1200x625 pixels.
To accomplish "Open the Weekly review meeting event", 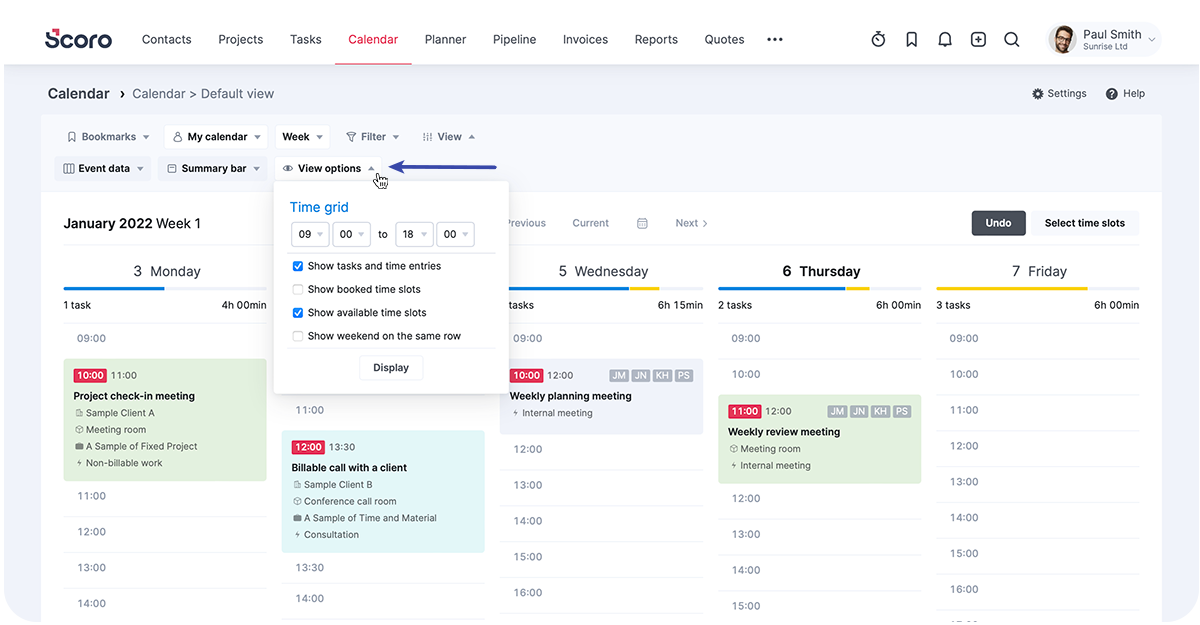I will point(819,439).
